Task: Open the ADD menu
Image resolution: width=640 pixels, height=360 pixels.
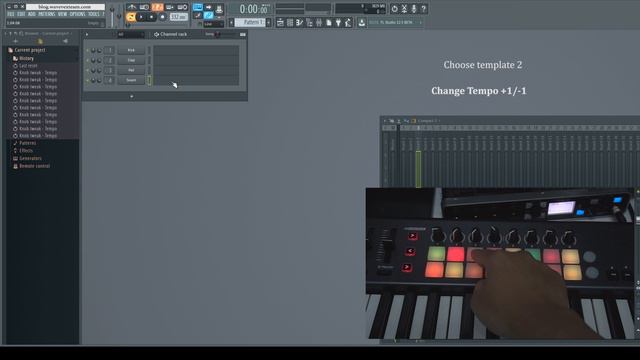Action: click(32, 14)
